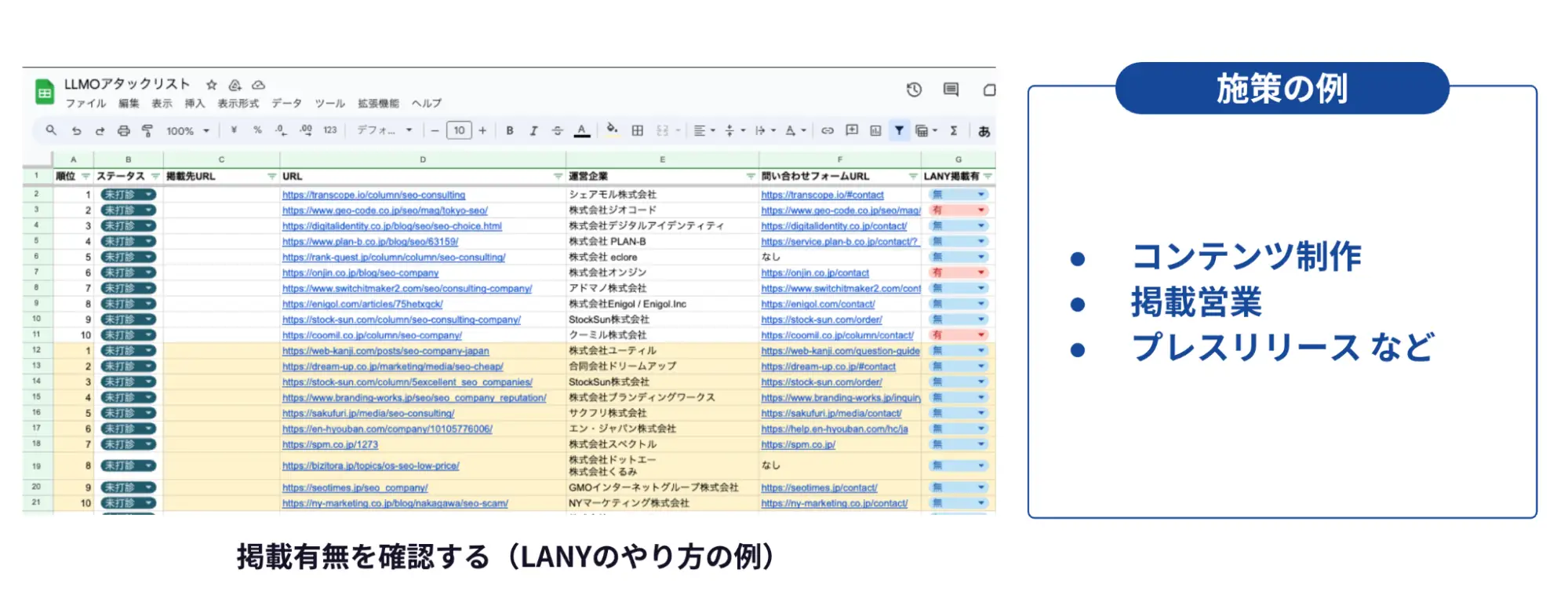Open the ファイル menu
Screen dimensions: 1568x606
[x=85, y=104]
